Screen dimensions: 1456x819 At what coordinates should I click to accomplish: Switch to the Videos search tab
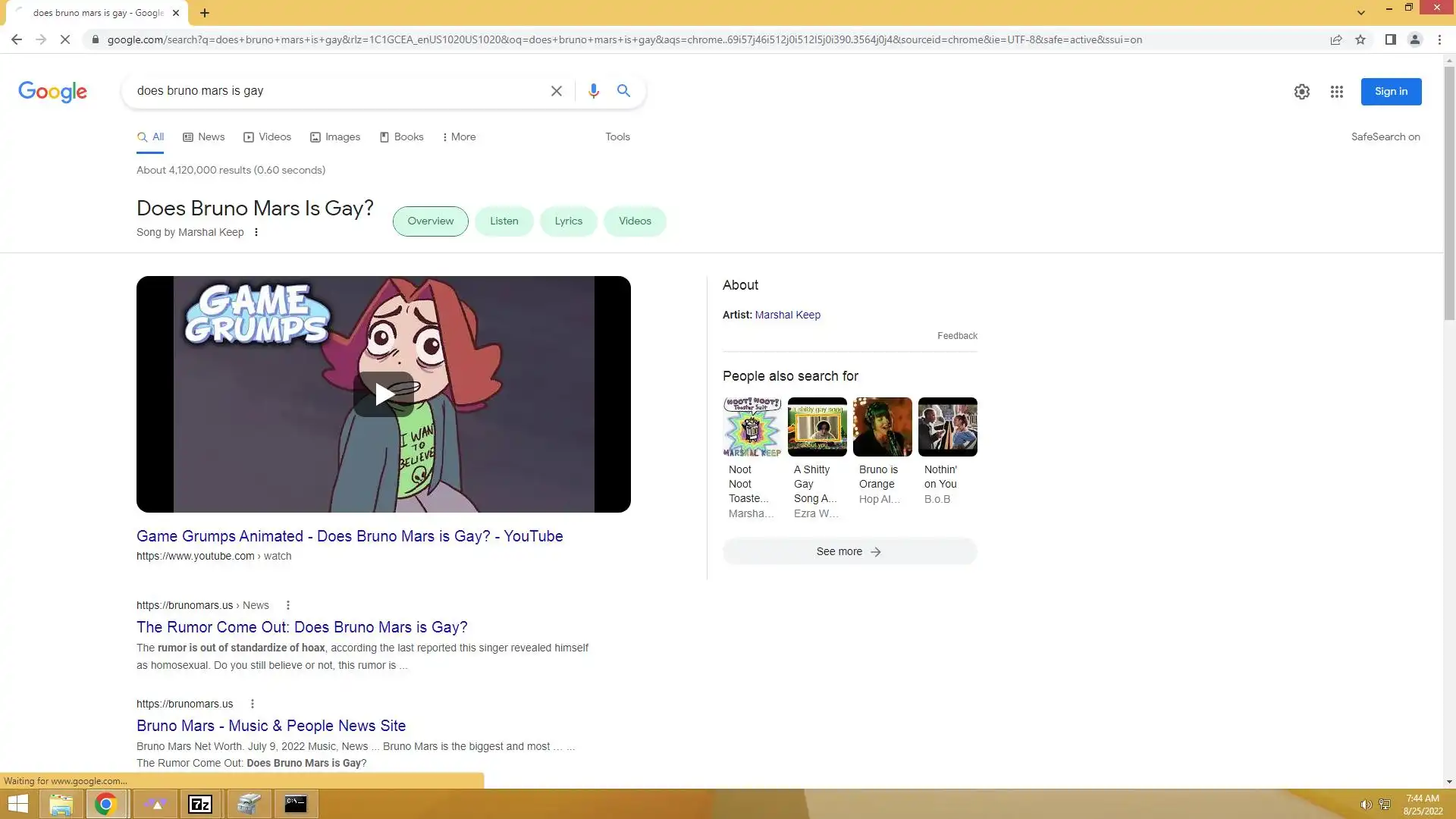click(x=267, y=136)
